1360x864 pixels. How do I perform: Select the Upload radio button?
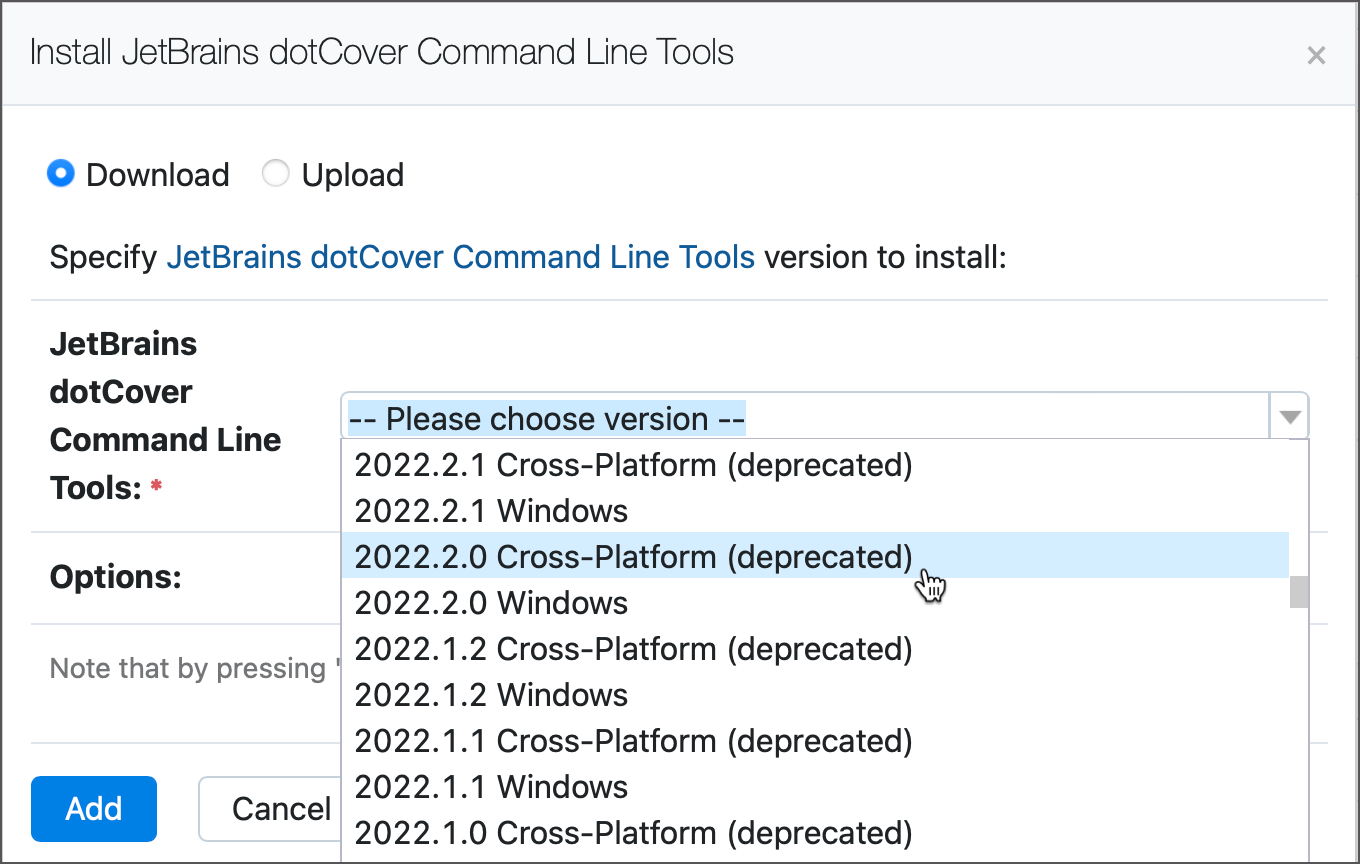[x=275, y=172]
